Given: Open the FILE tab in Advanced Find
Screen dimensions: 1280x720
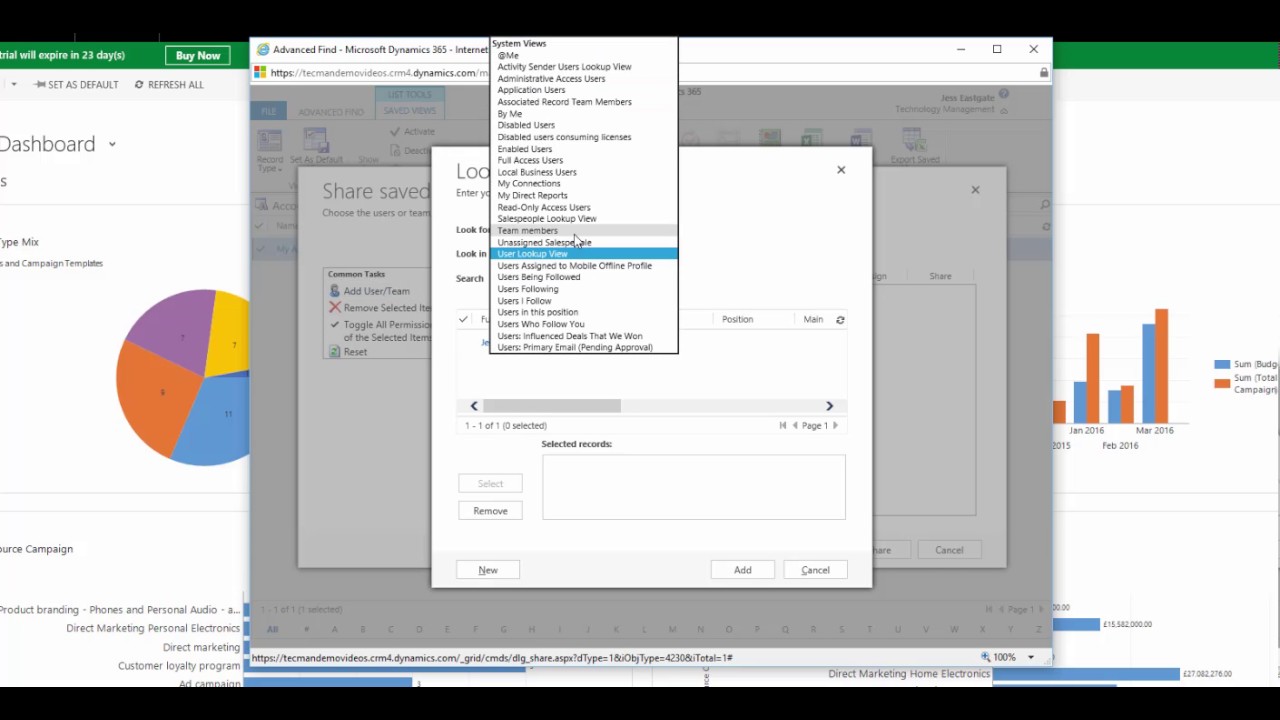Looking at the screenshot, I should [269, 112].
